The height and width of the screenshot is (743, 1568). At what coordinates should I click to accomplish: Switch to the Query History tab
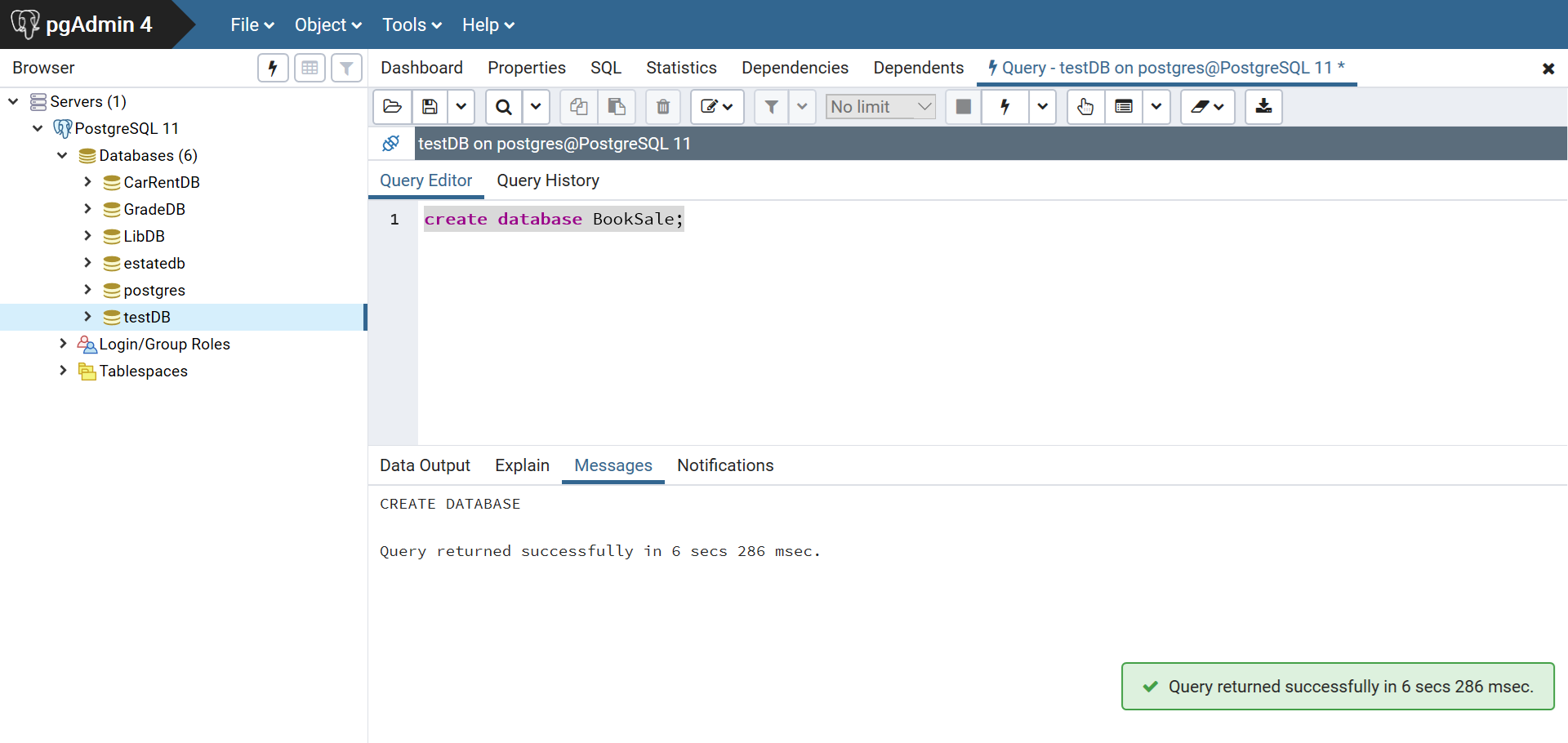click(x=548, y=180)
